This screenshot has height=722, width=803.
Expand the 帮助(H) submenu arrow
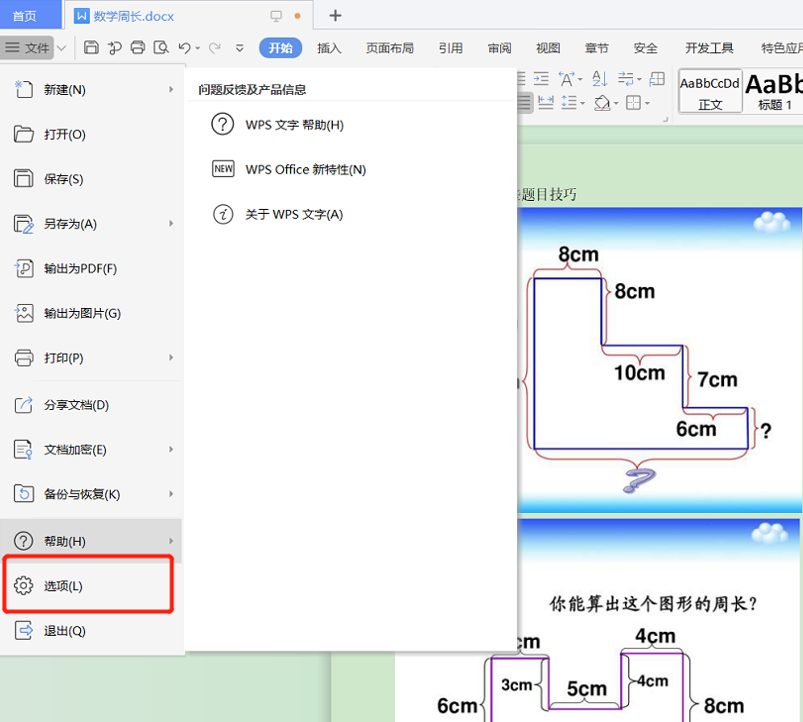coord(171,541)
